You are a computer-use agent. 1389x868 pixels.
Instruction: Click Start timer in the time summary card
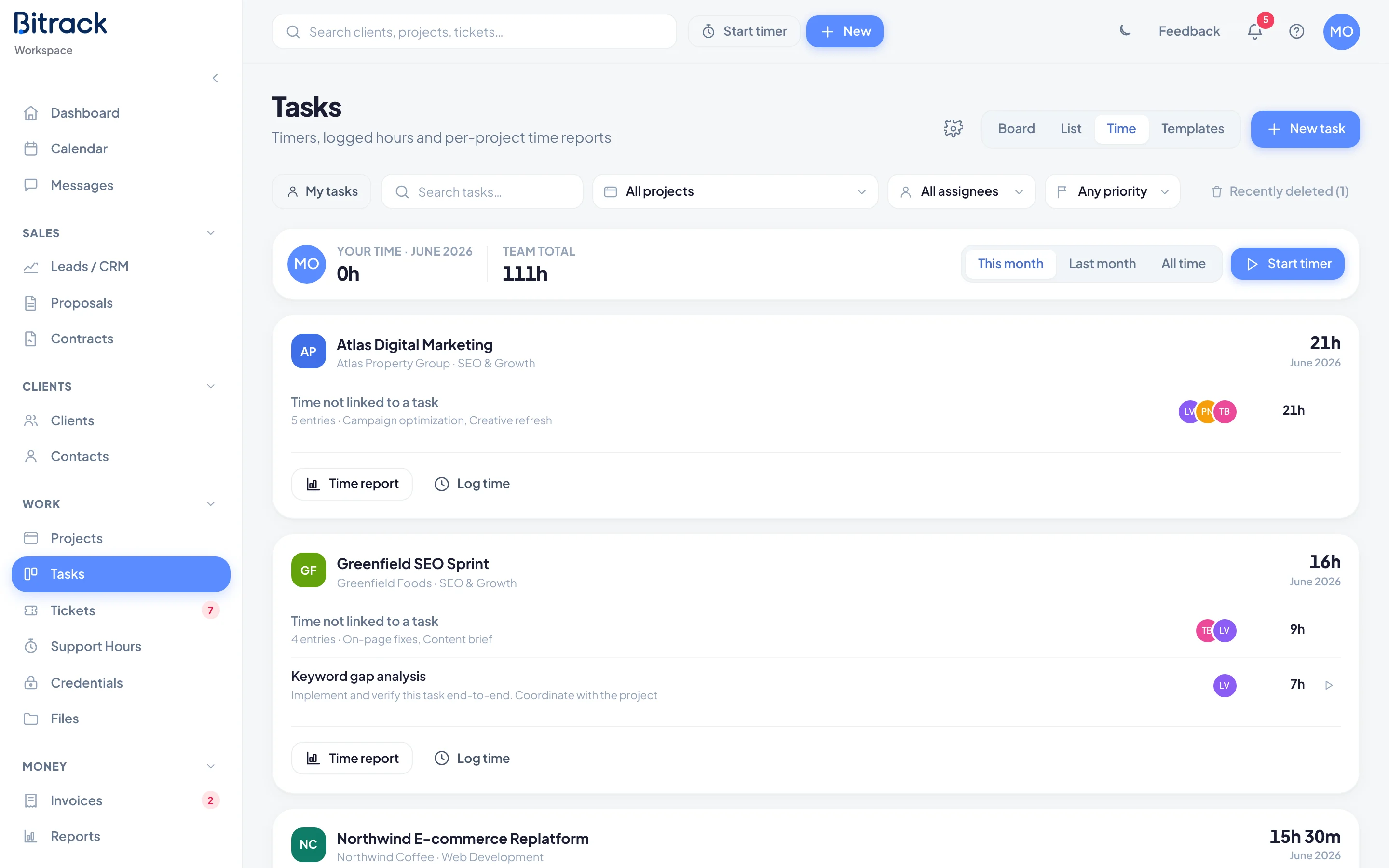pyautogui.click(x=1287, y=264)
